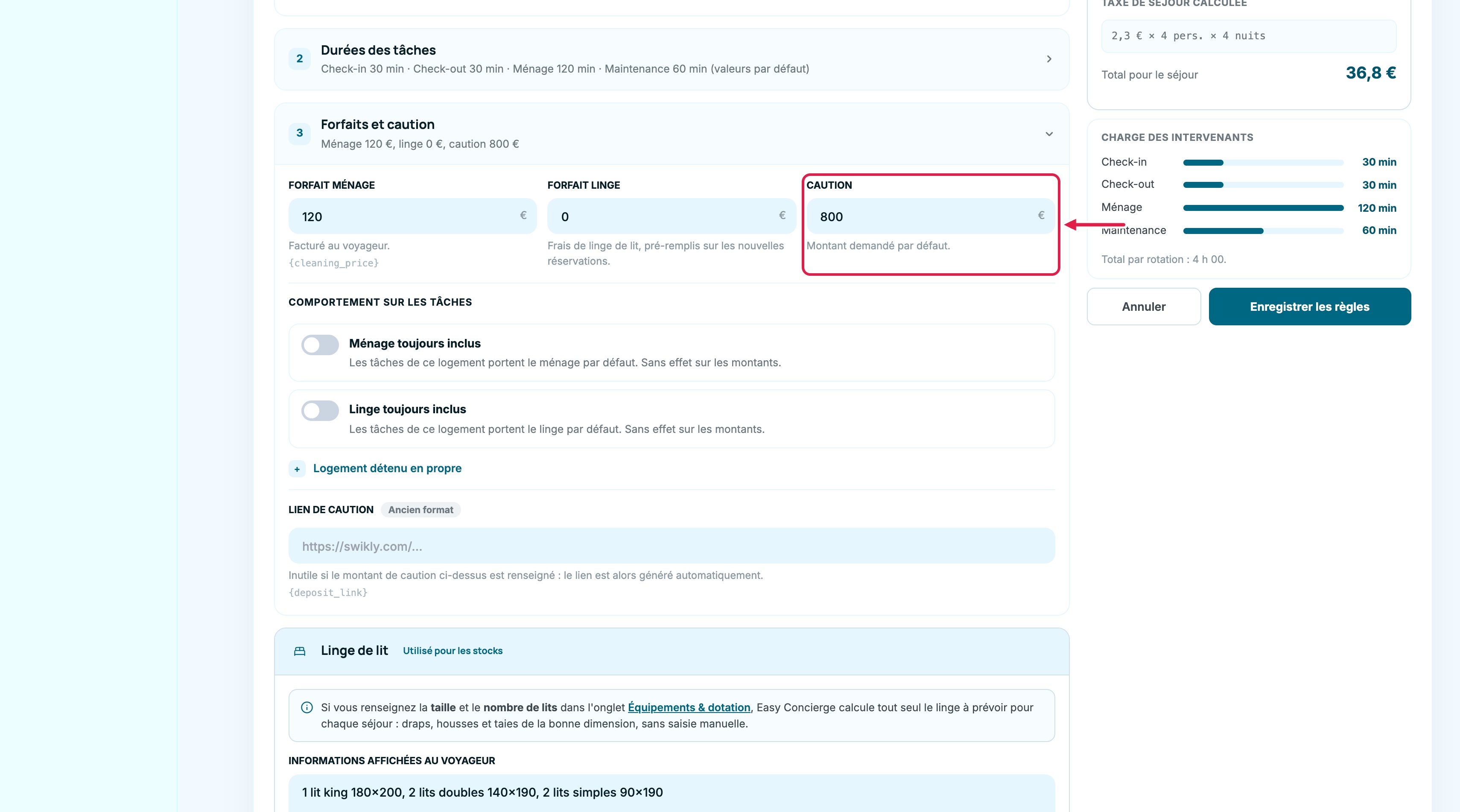Open the Logement détenu en propre link

click(387, 468)
